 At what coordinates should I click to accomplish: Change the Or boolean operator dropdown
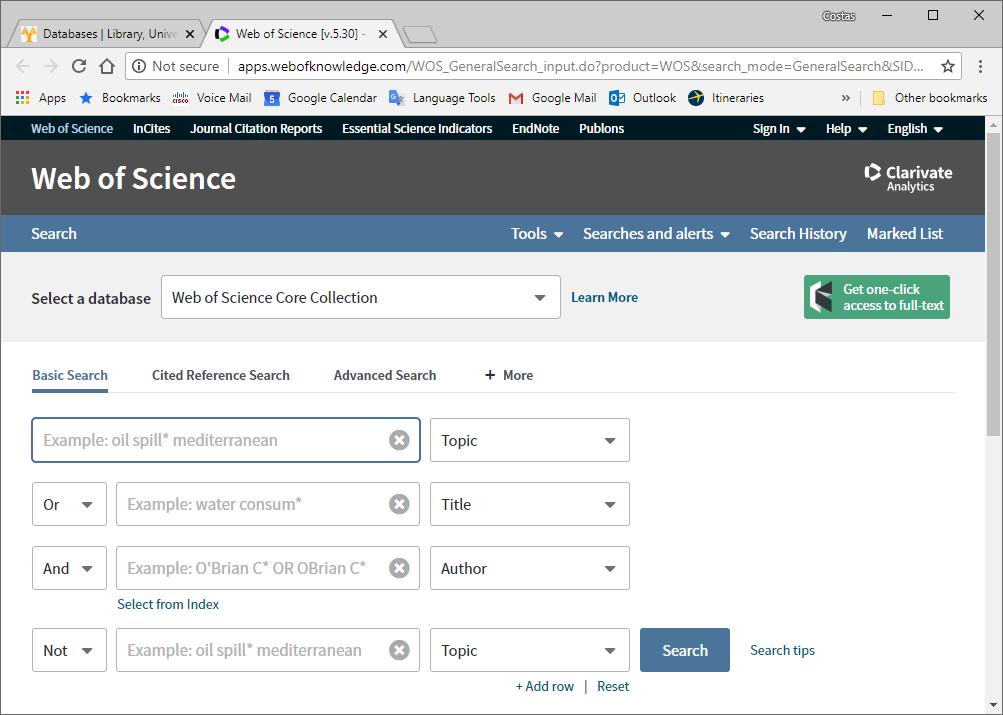pyautogui.click(x=69, y=504)
